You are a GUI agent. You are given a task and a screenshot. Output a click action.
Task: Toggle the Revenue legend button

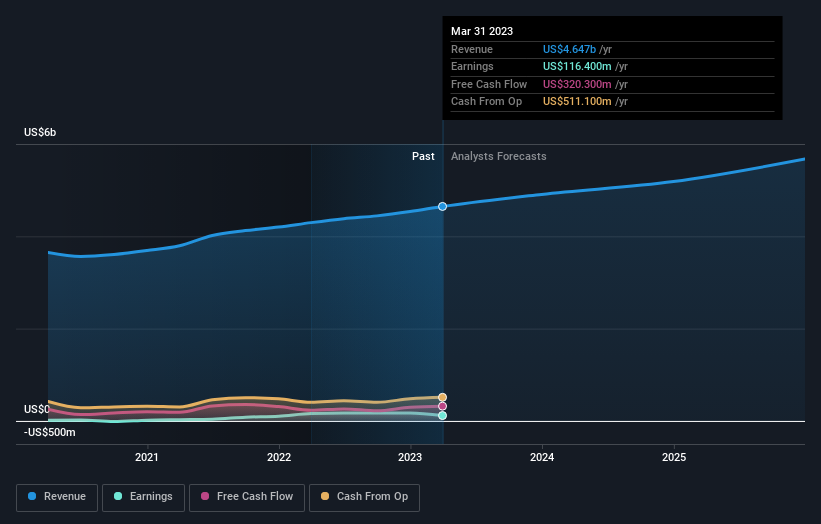(57, 497)
